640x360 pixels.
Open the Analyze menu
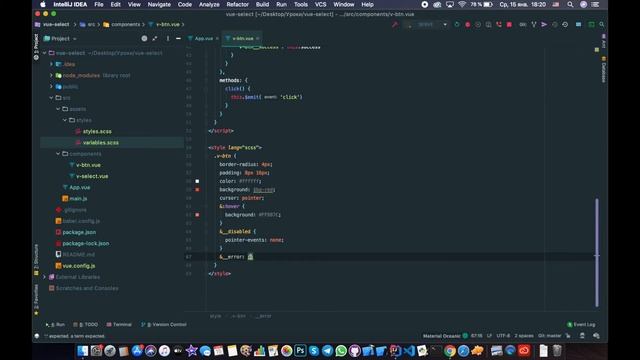point(209,4)
